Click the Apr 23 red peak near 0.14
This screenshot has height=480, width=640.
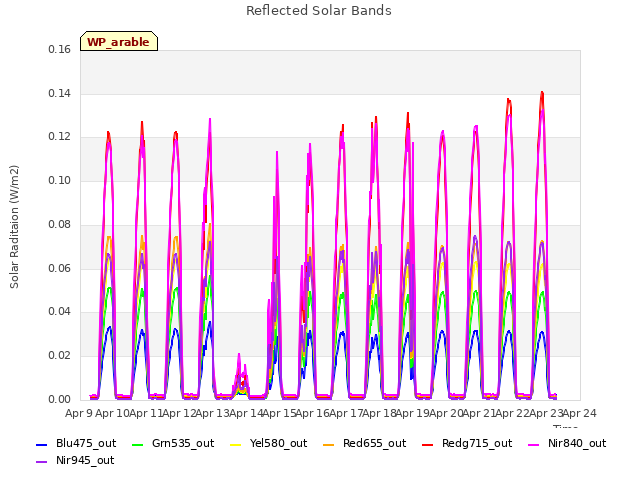tap(542, 94)
